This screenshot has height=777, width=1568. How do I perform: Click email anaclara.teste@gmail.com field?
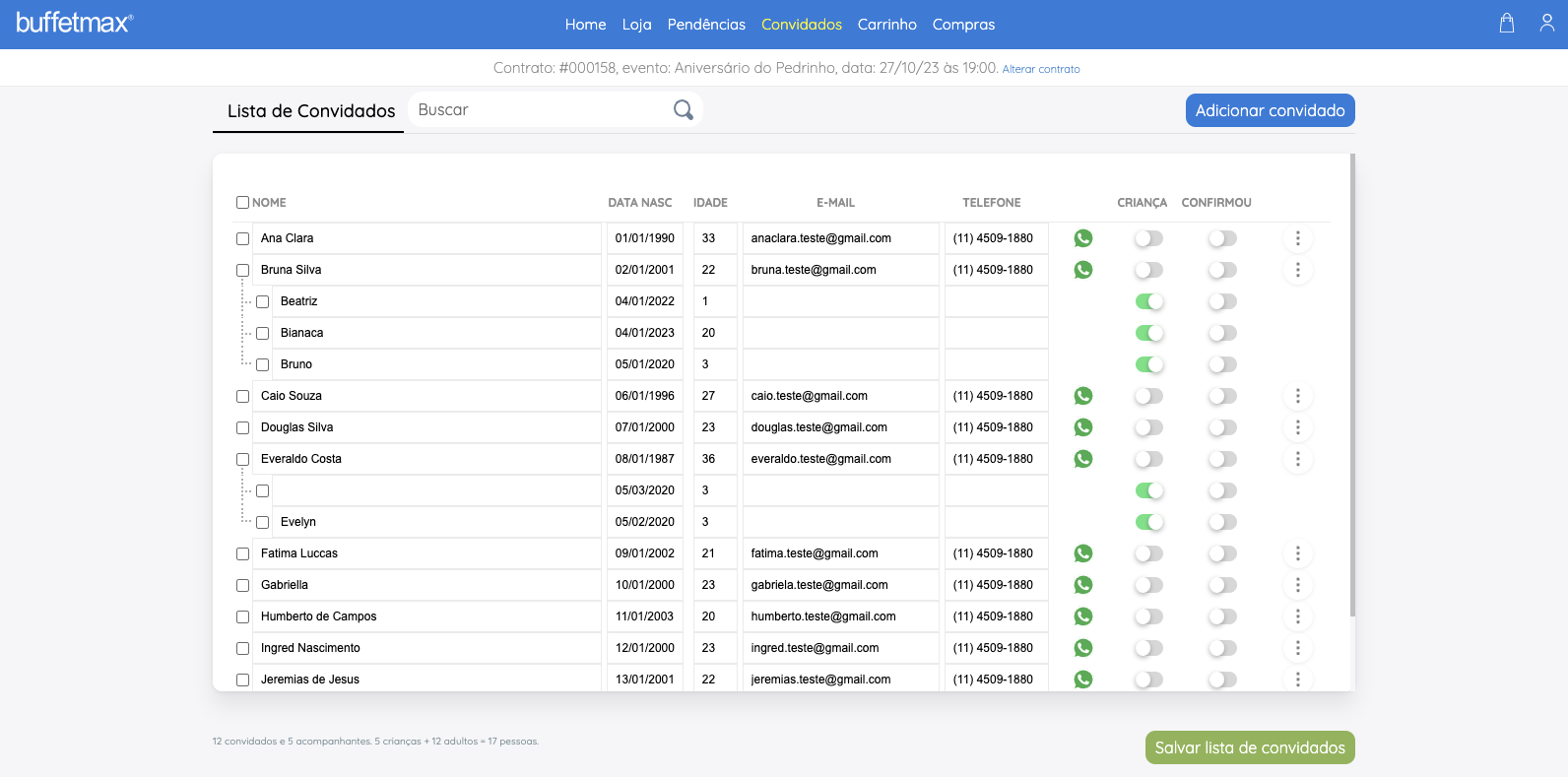point(841,238)
